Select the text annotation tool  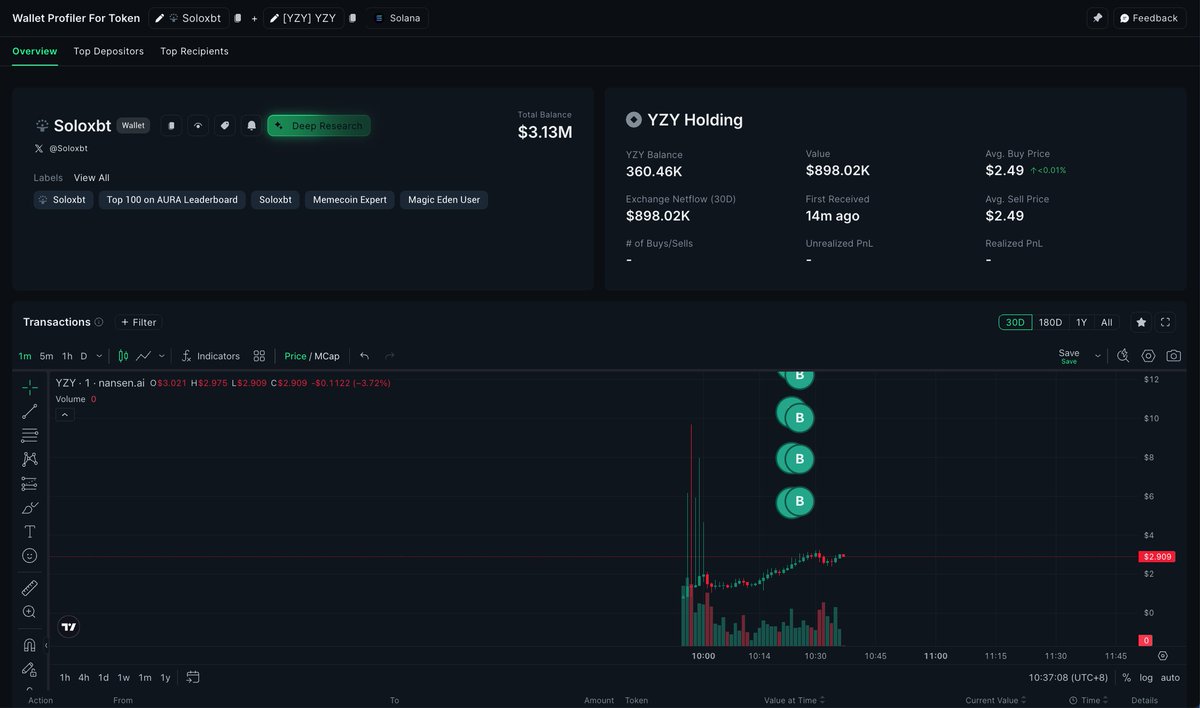tap(30, 532)
